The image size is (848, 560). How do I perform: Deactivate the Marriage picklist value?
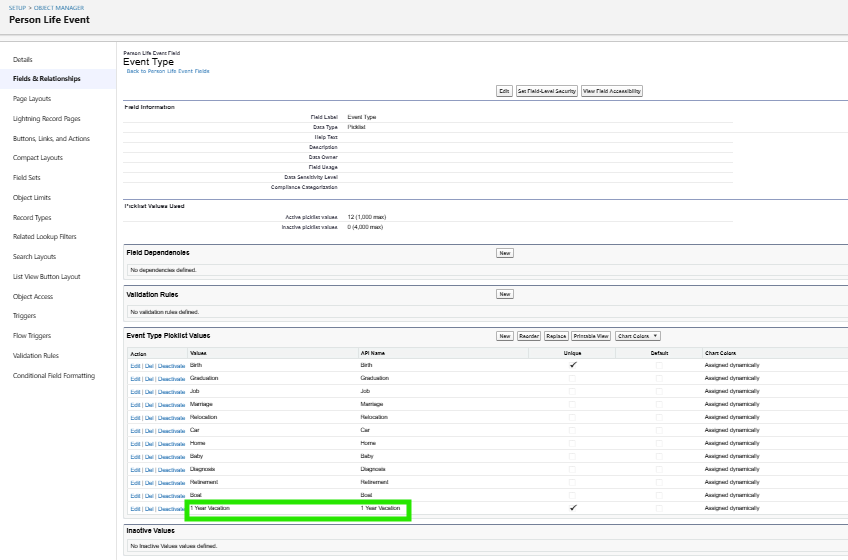click(172, 404)
